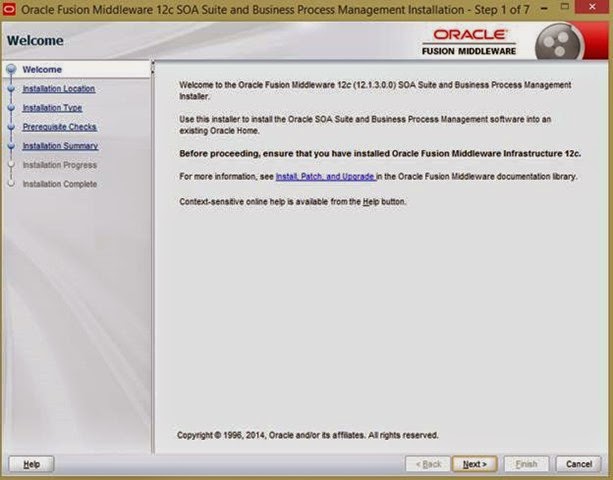
Task: Open context help with Help button
Action: 31,464
